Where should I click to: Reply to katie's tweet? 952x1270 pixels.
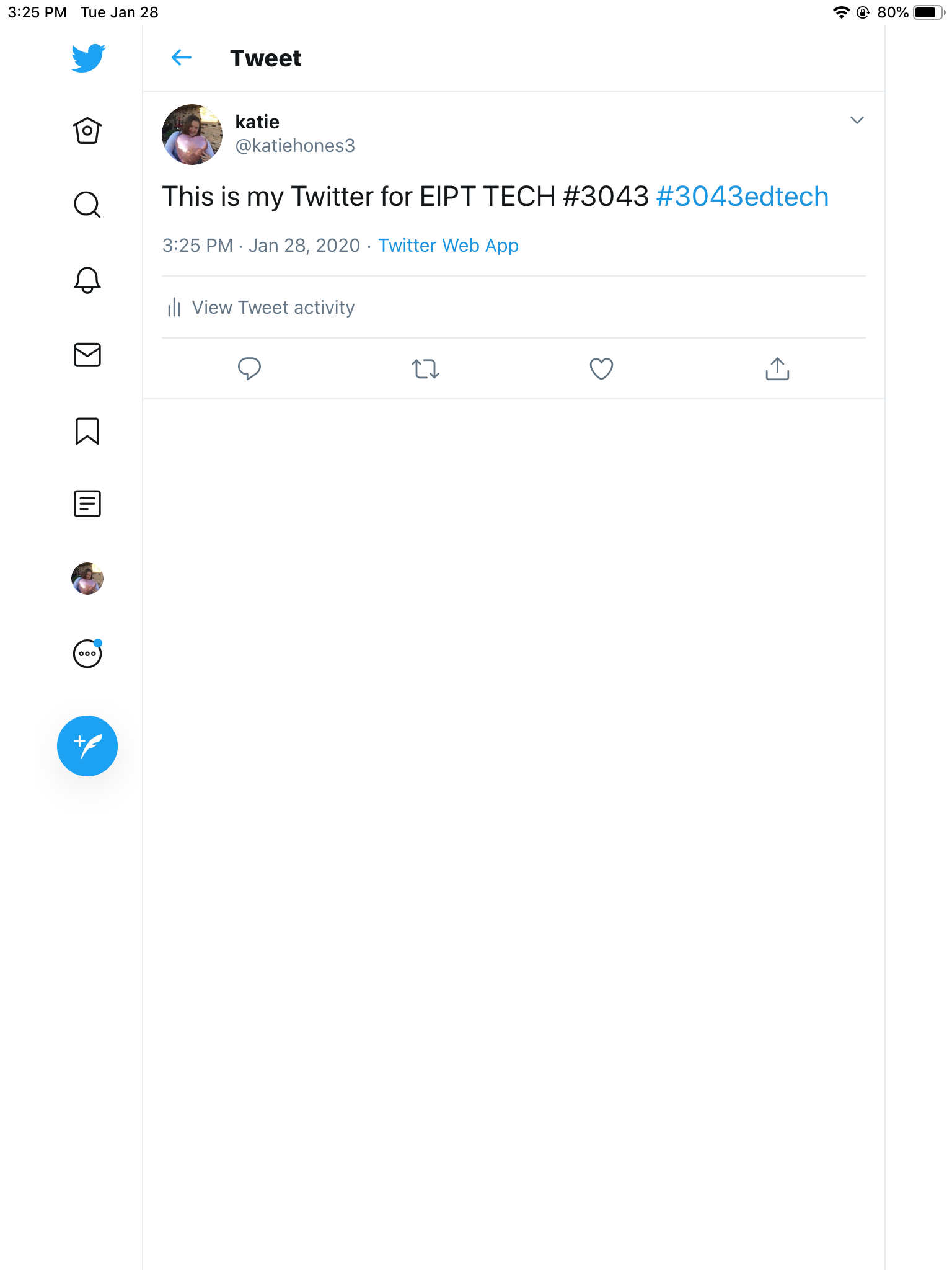coord(249,368)
